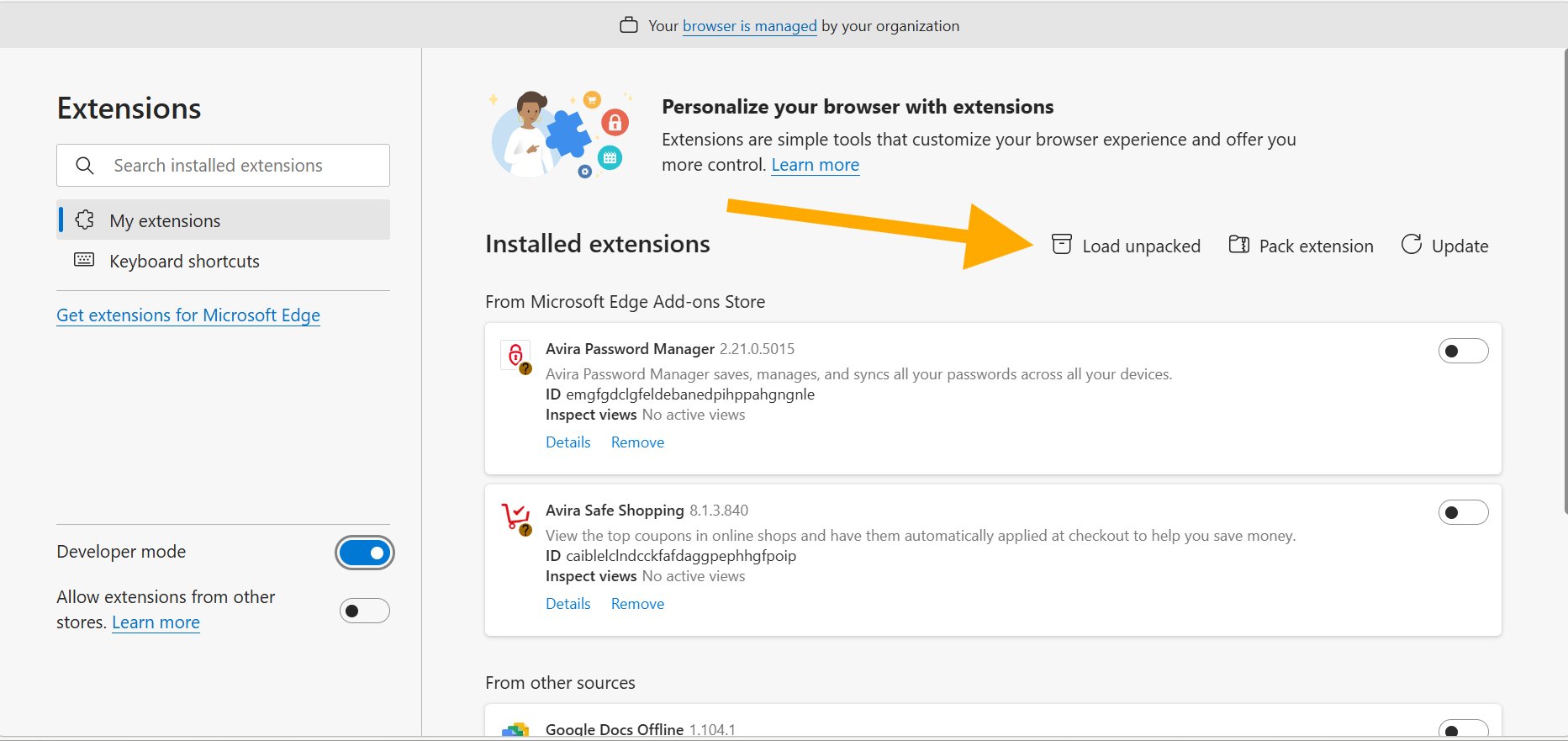Open Learn more link about other stores
Viewport: 1568px width, 741px height.
pos(156,622)
